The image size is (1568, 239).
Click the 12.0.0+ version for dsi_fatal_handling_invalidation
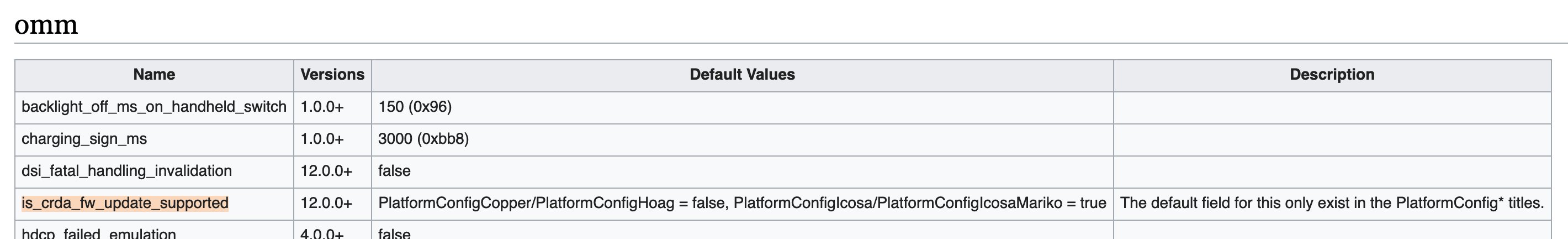point(326,172)
